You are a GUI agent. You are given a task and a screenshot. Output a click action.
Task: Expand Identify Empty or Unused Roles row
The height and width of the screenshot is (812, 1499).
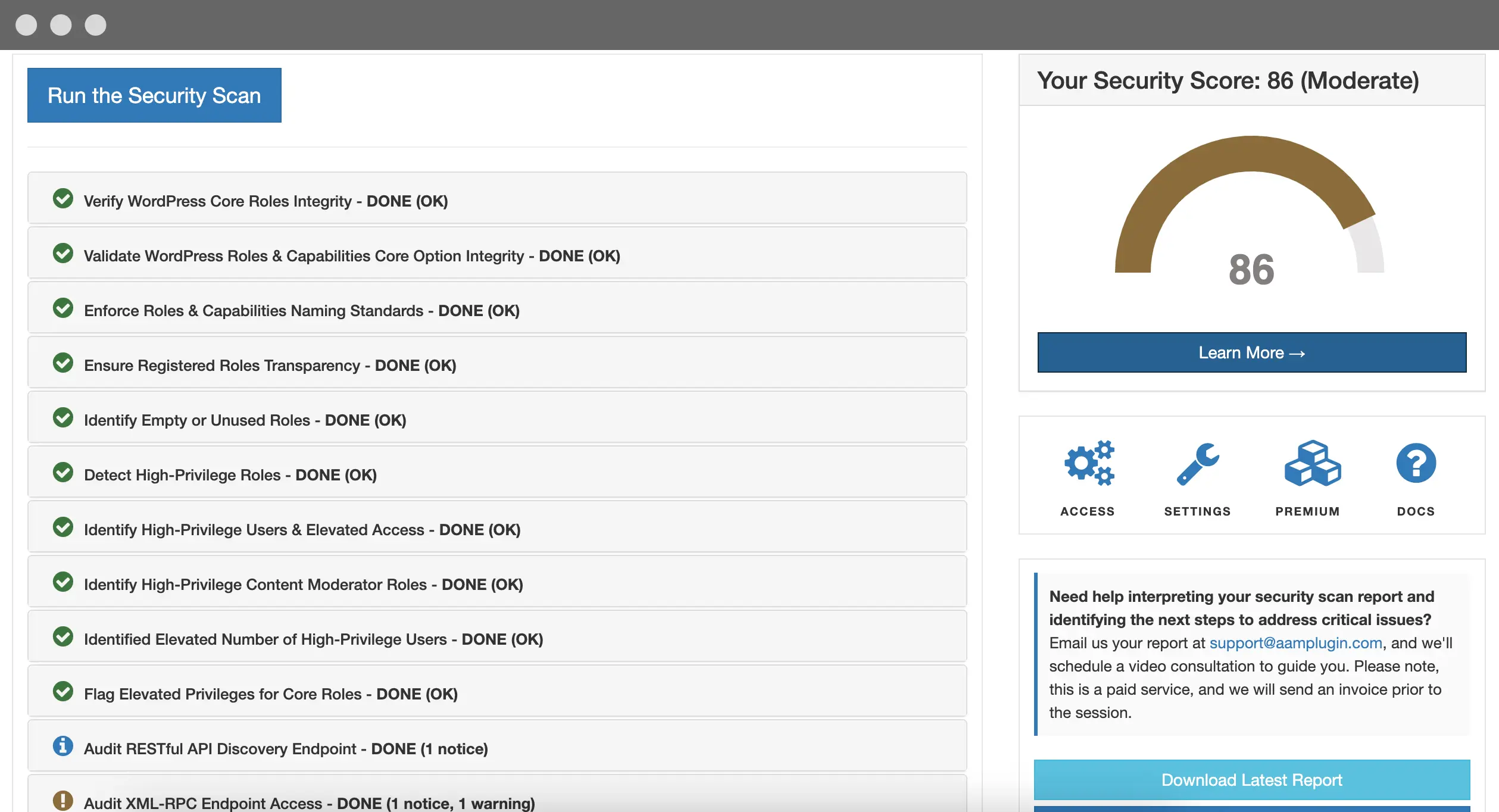497,417
